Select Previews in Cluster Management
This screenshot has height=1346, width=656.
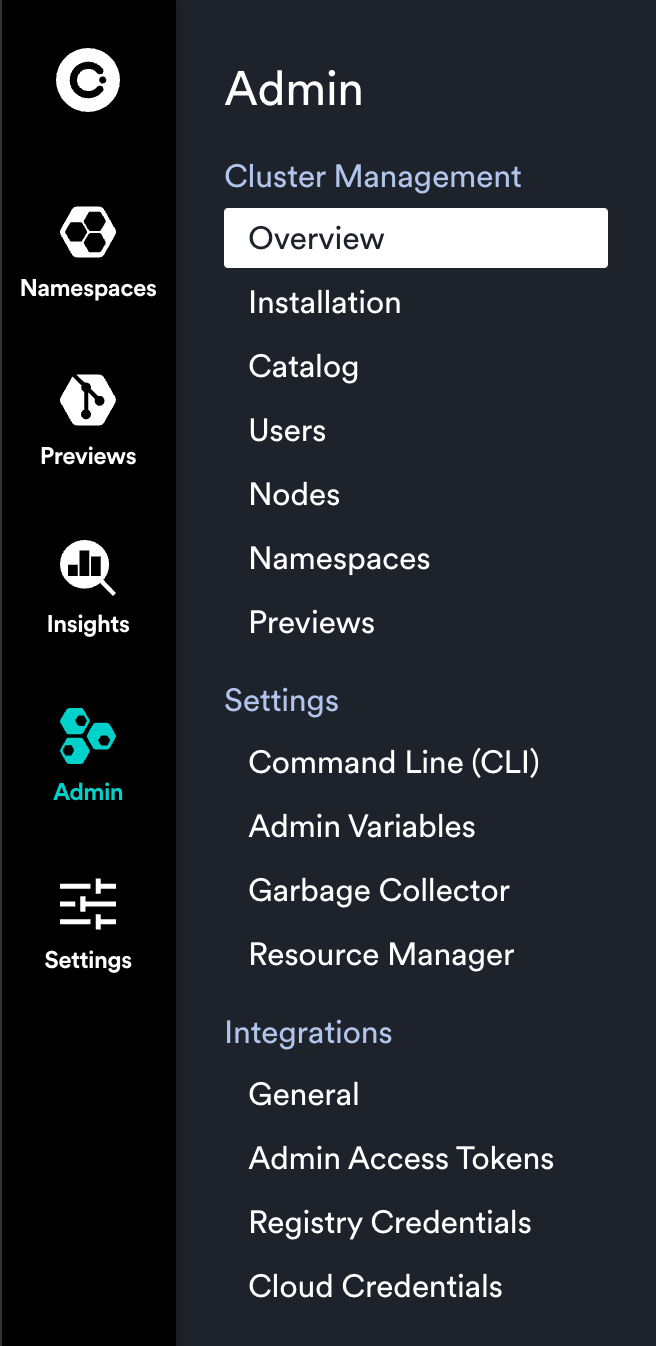point(311,622)
